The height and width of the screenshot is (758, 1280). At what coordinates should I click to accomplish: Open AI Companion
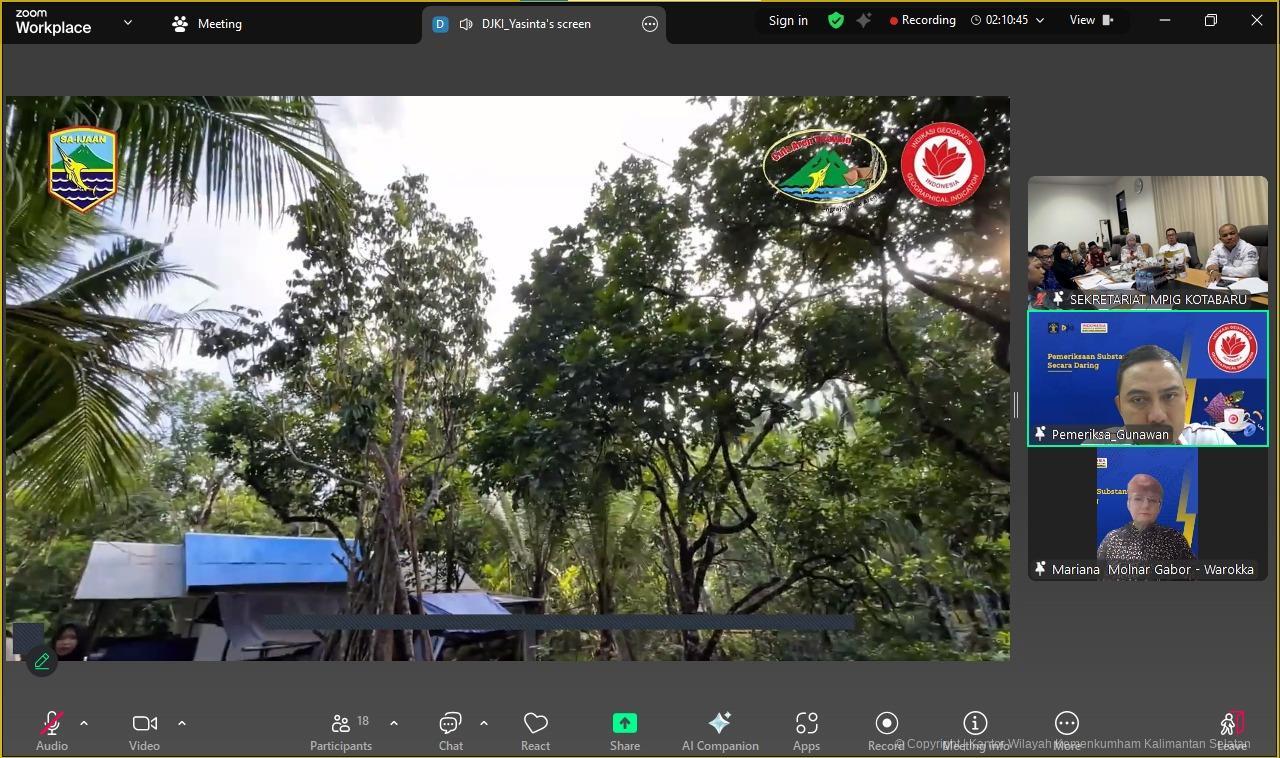(x=720, y=730)
